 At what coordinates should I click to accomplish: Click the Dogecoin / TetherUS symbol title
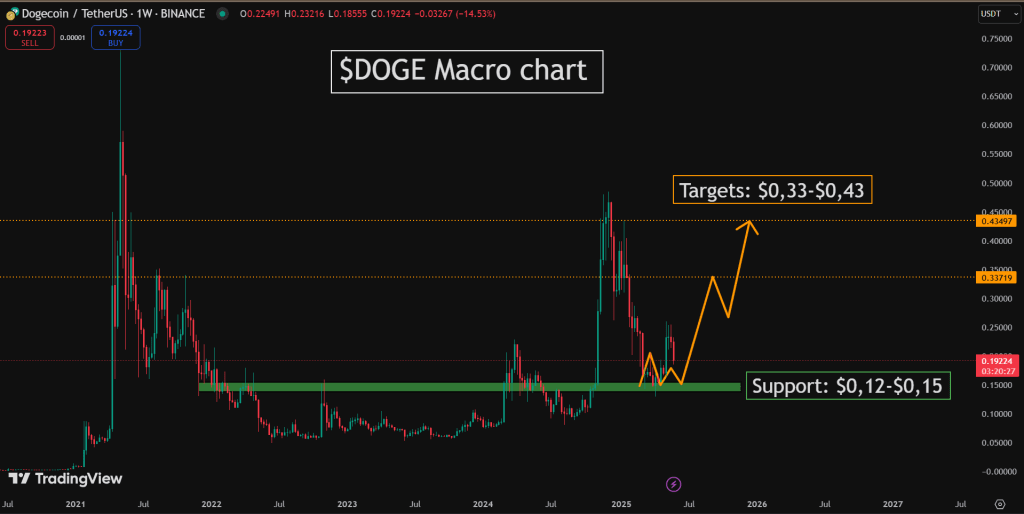point(113,14)
